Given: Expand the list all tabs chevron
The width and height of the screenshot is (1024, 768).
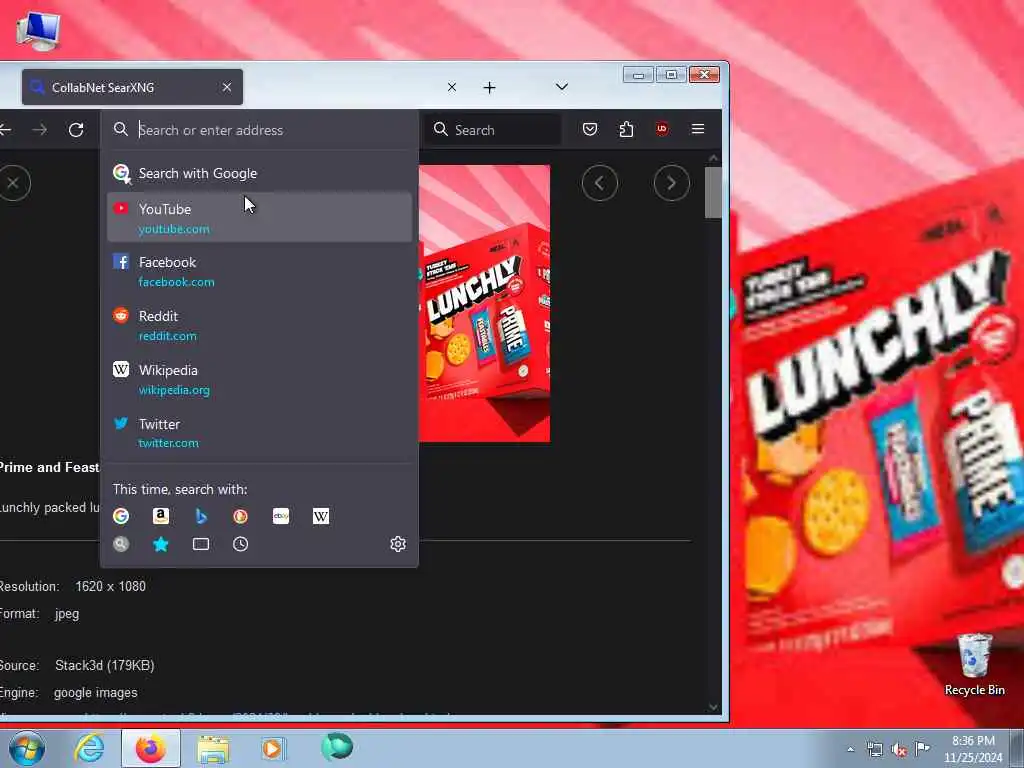Looking at the screenshot, I should click(x=562, y=86).
